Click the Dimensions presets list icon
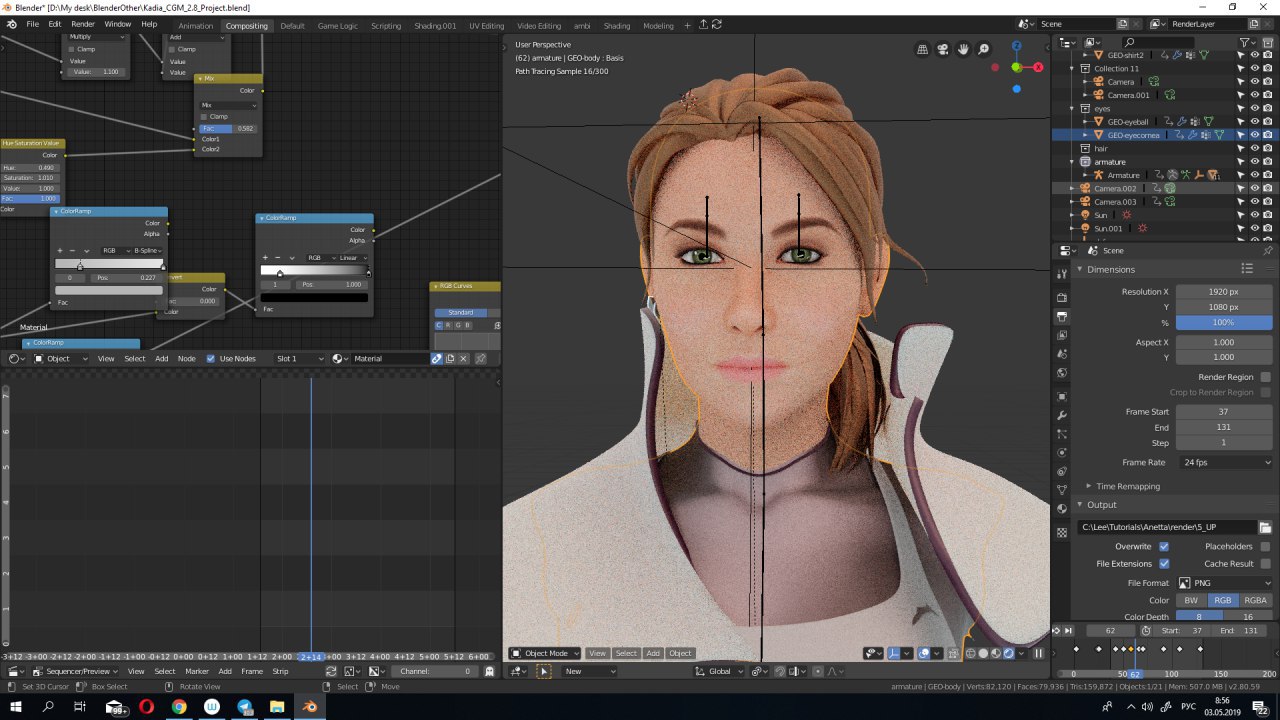The width and height of the screenshot is (1280, 720). [x=1247, y=269]
